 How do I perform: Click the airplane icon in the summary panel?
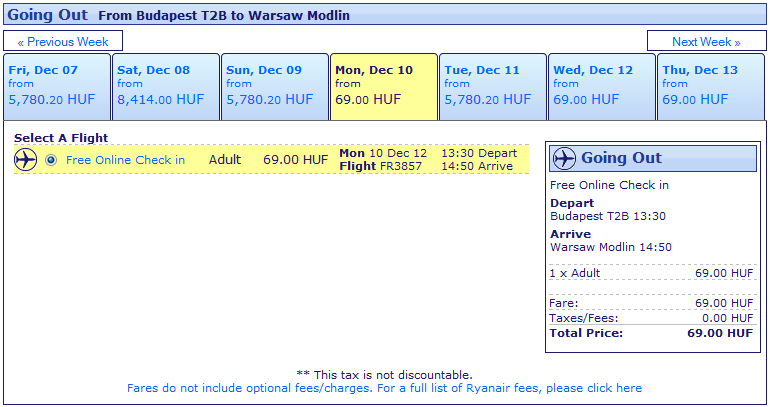564,158
